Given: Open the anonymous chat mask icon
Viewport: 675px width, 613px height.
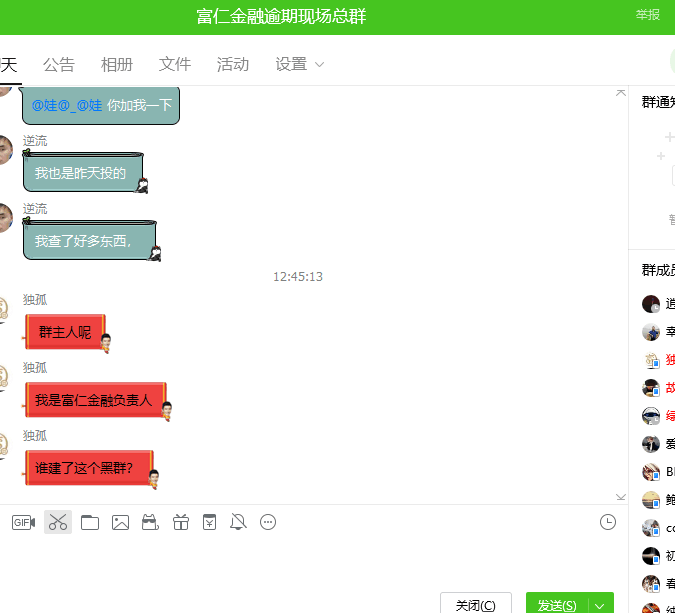Looking at the screenshot, I should click(x=150, y=522).
